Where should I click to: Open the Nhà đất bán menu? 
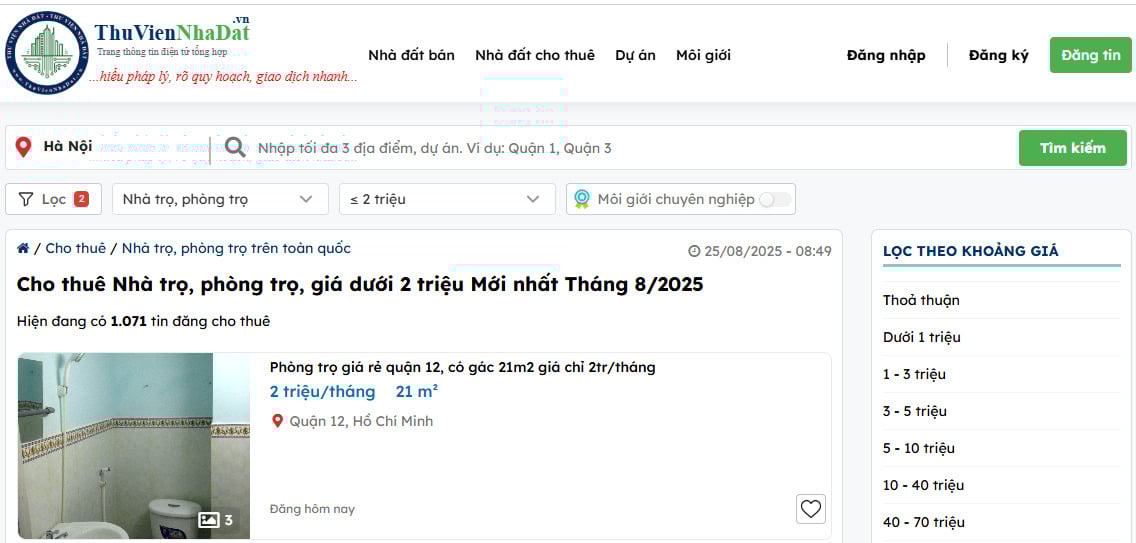click(411, 55)
